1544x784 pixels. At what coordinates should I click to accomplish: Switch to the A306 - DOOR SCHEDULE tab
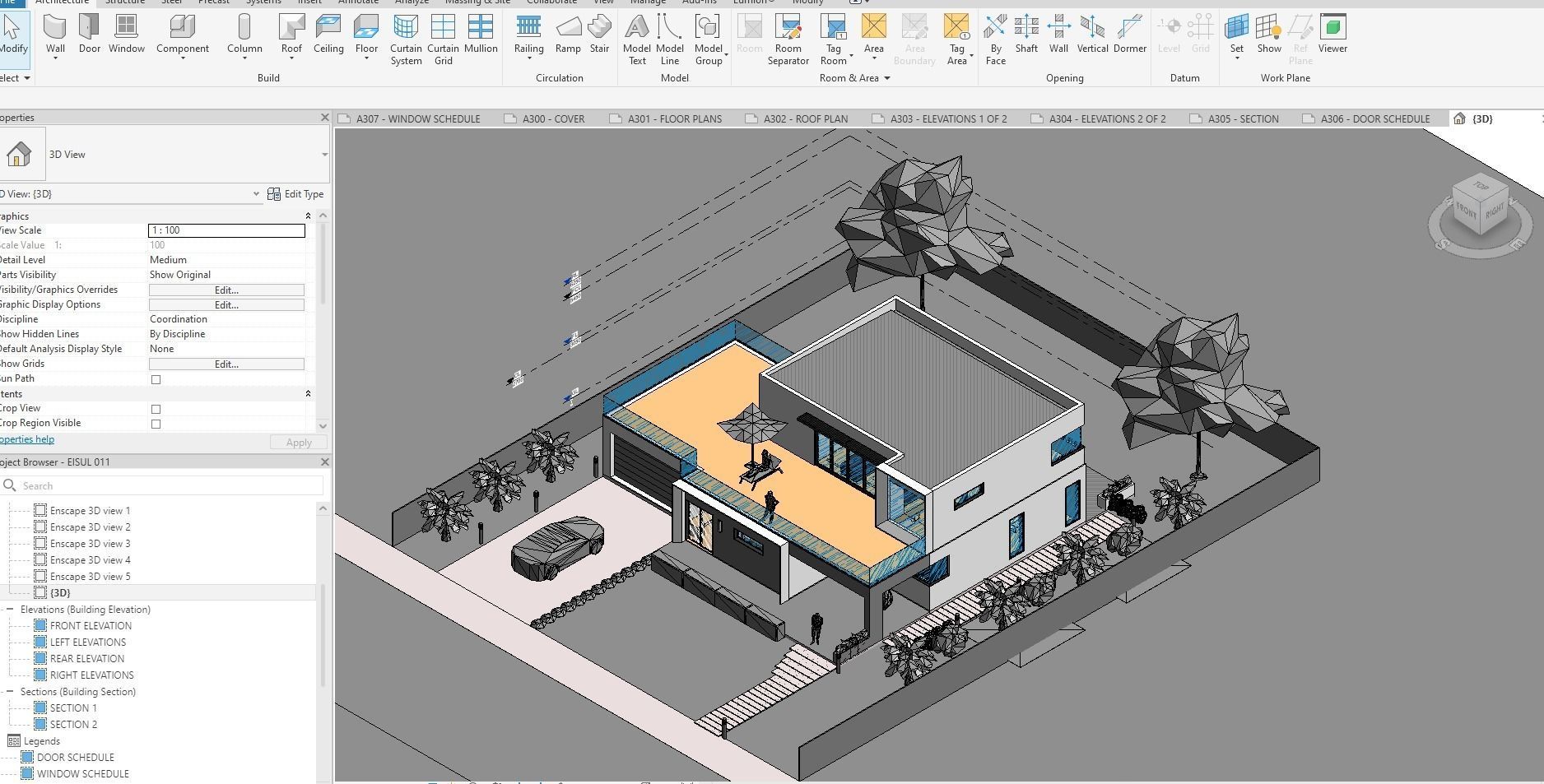click(1366, 118)
